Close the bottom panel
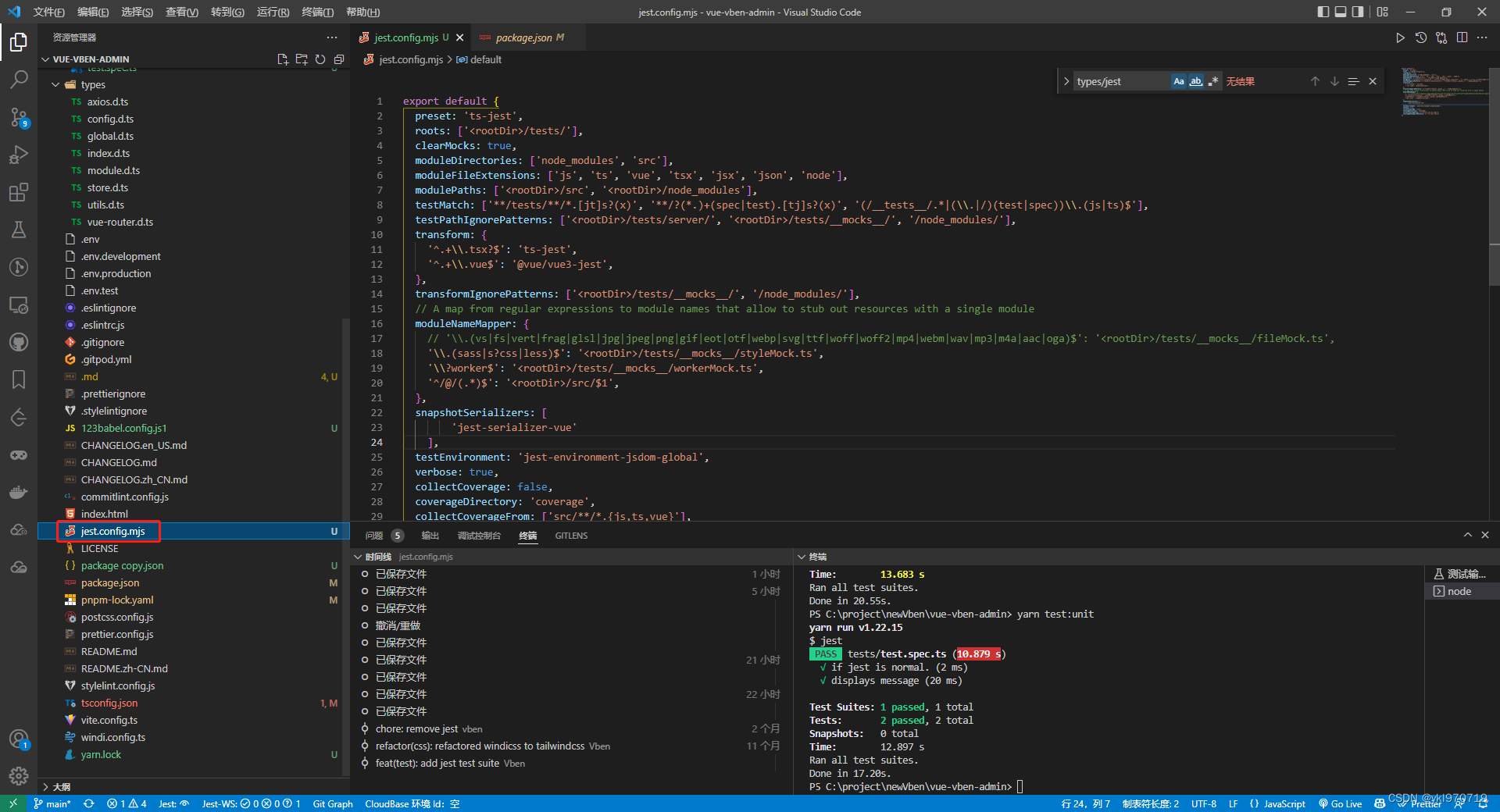This screenshot has width=1500, height=812. click(1485, 535)
